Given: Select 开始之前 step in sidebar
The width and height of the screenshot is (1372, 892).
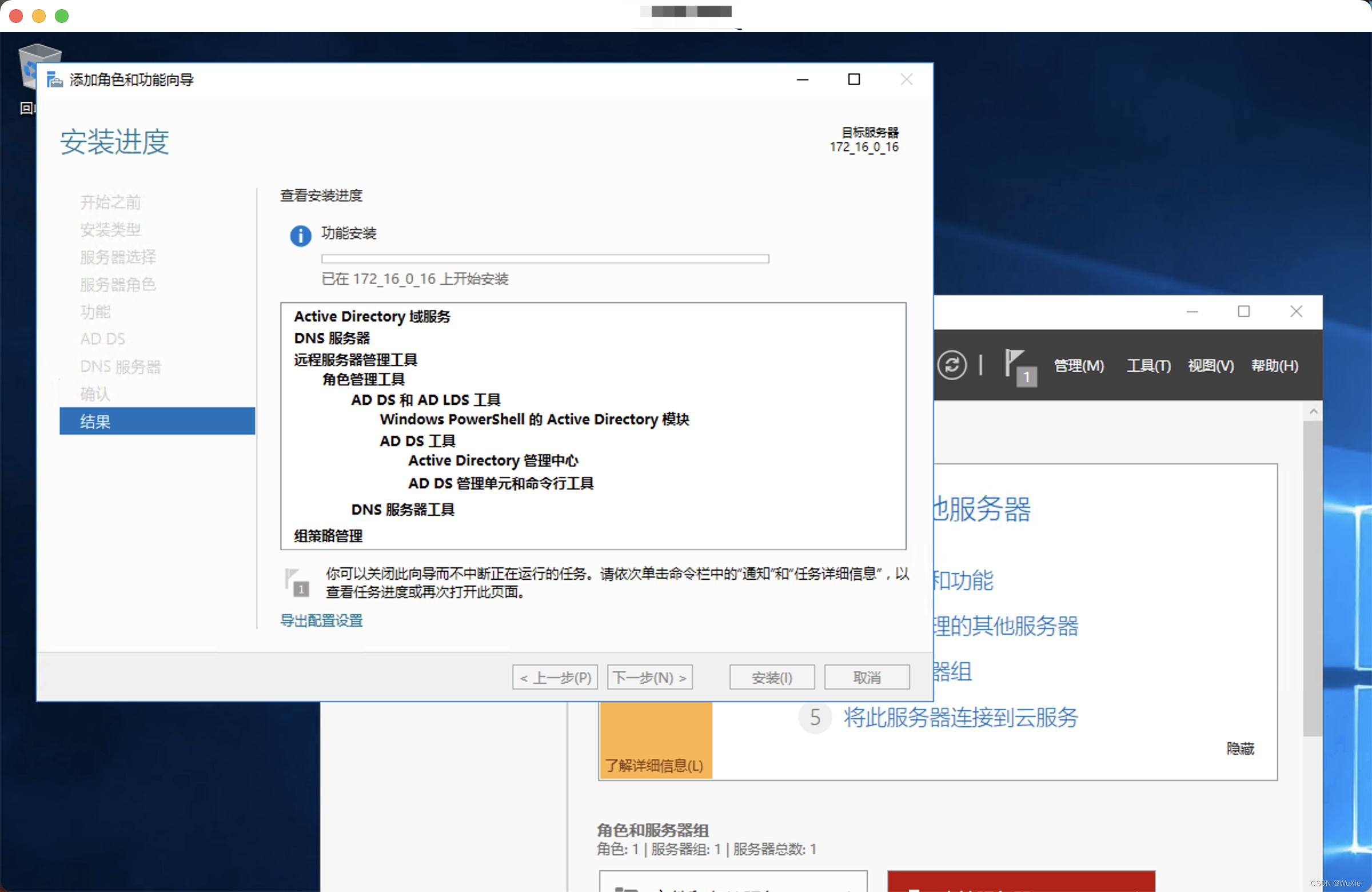Looking at the screenshot, I should (111, 202).
